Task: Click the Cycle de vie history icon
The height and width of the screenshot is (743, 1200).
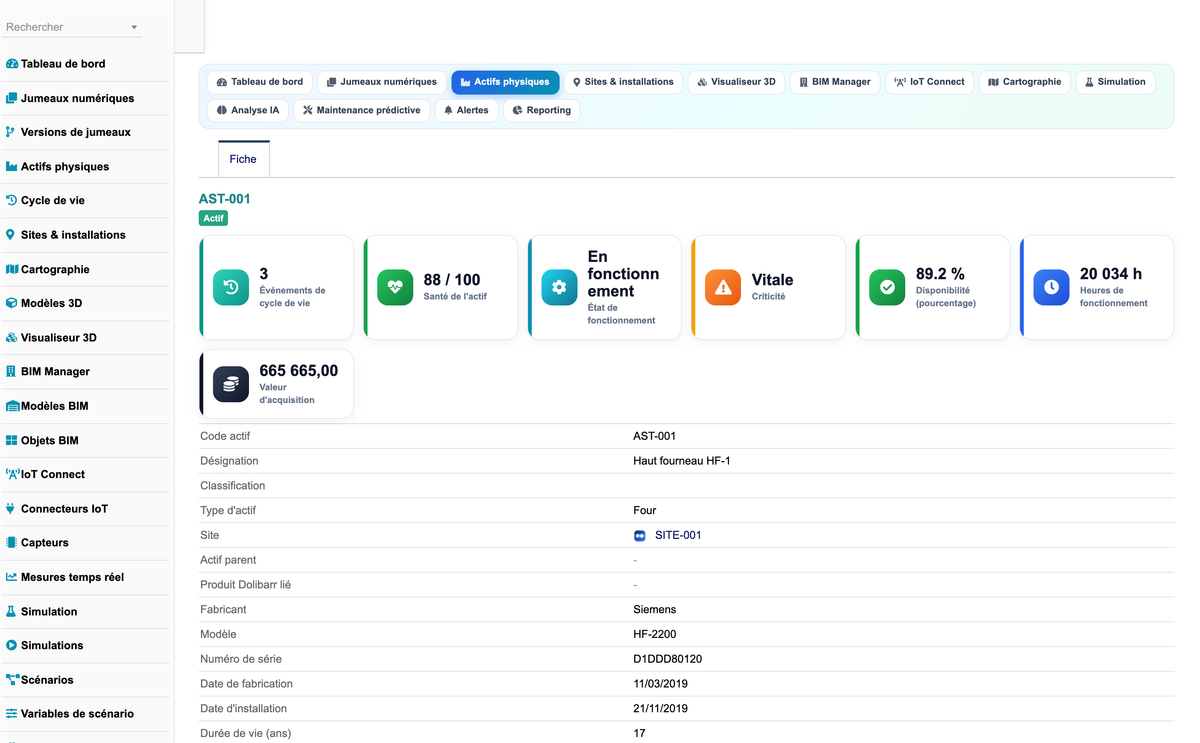Action: 12,200
